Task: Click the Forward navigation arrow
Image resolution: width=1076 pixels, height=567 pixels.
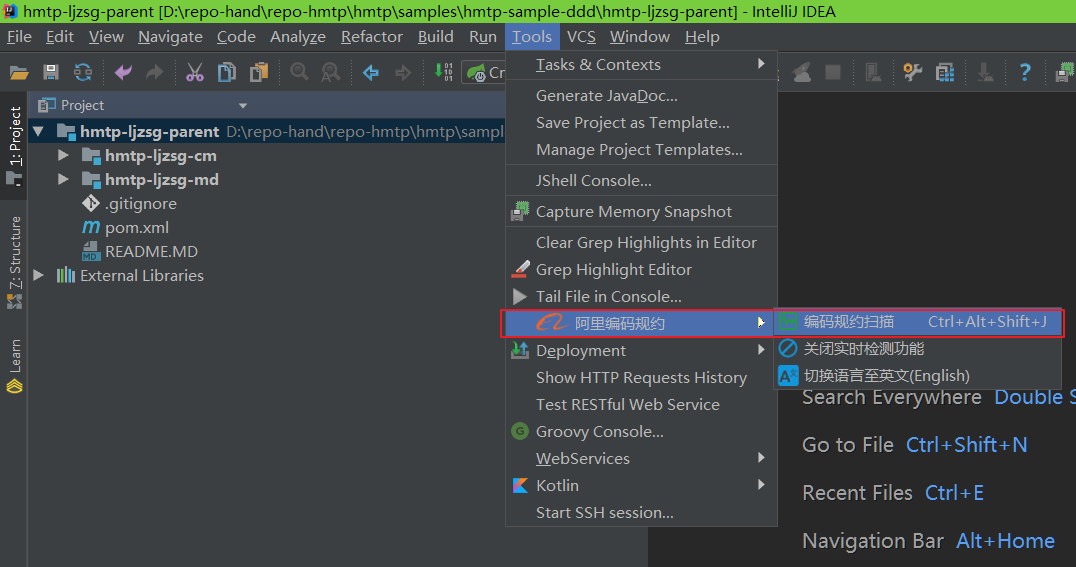Action: [404, 72]
